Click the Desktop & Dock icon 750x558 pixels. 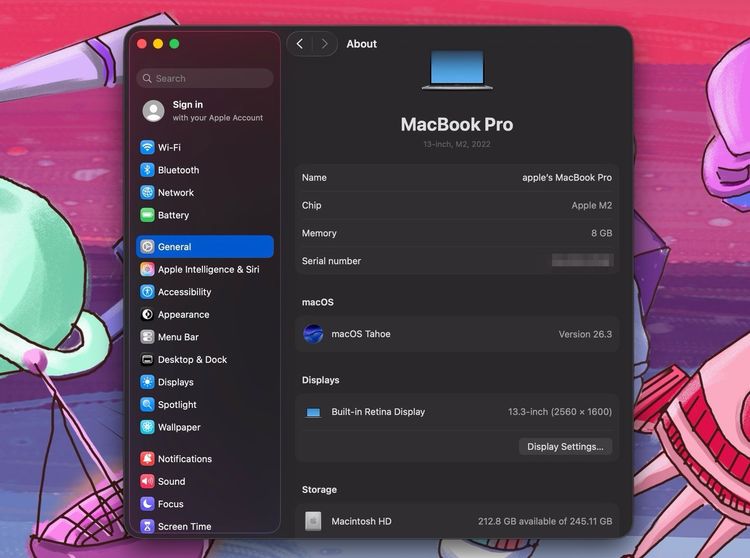[147, 359]
